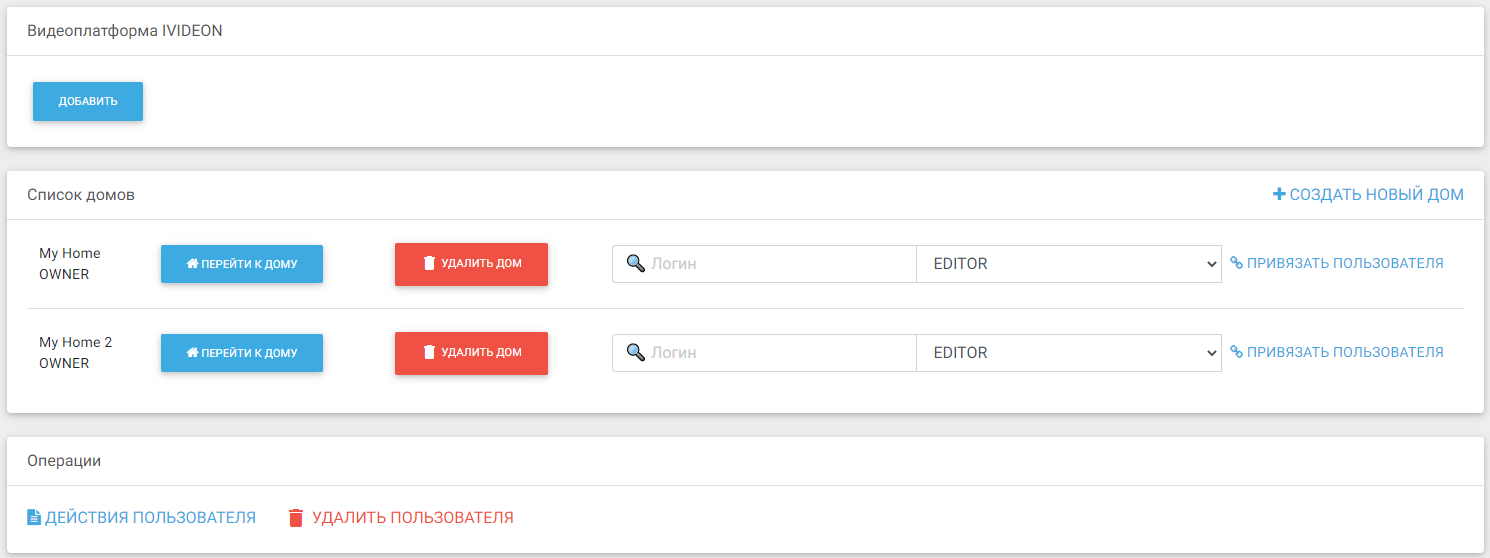This screenshot has height=558, width=1490.
Task: Click the Логин field for My Home
Action: tap(780, 264)
